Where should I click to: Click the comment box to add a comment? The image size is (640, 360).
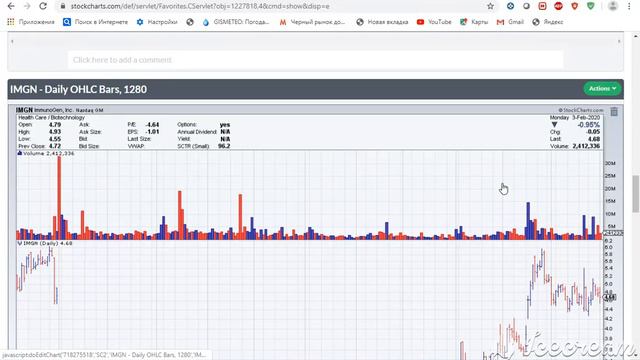316,60
